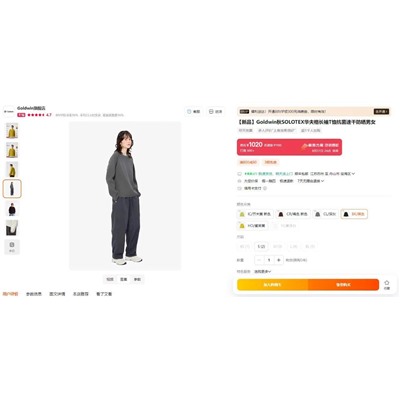Screen dimensions: 400x400
Task: Open the second tab below product image
Action: tap(34, 294)
